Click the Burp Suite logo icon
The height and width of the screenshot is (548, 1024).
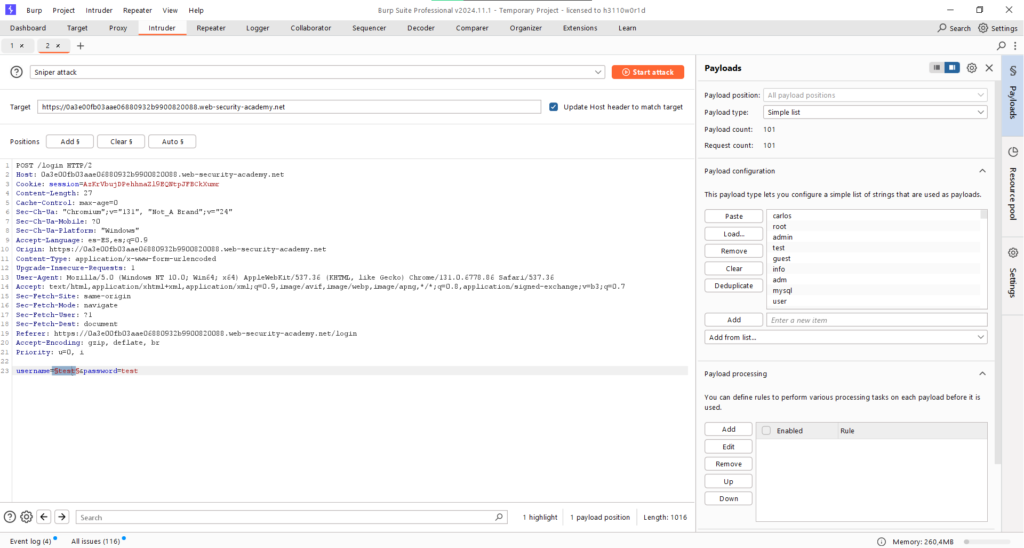(x=10, y=10)
